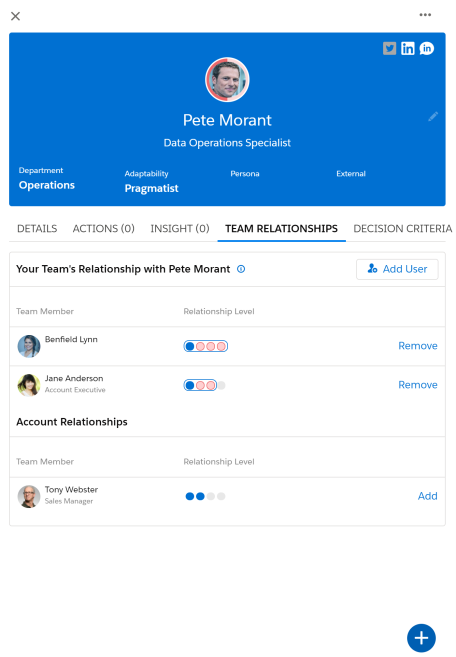Open the LinkedIn square icon
Screen dimensions: 456x657
pos(407,49)
